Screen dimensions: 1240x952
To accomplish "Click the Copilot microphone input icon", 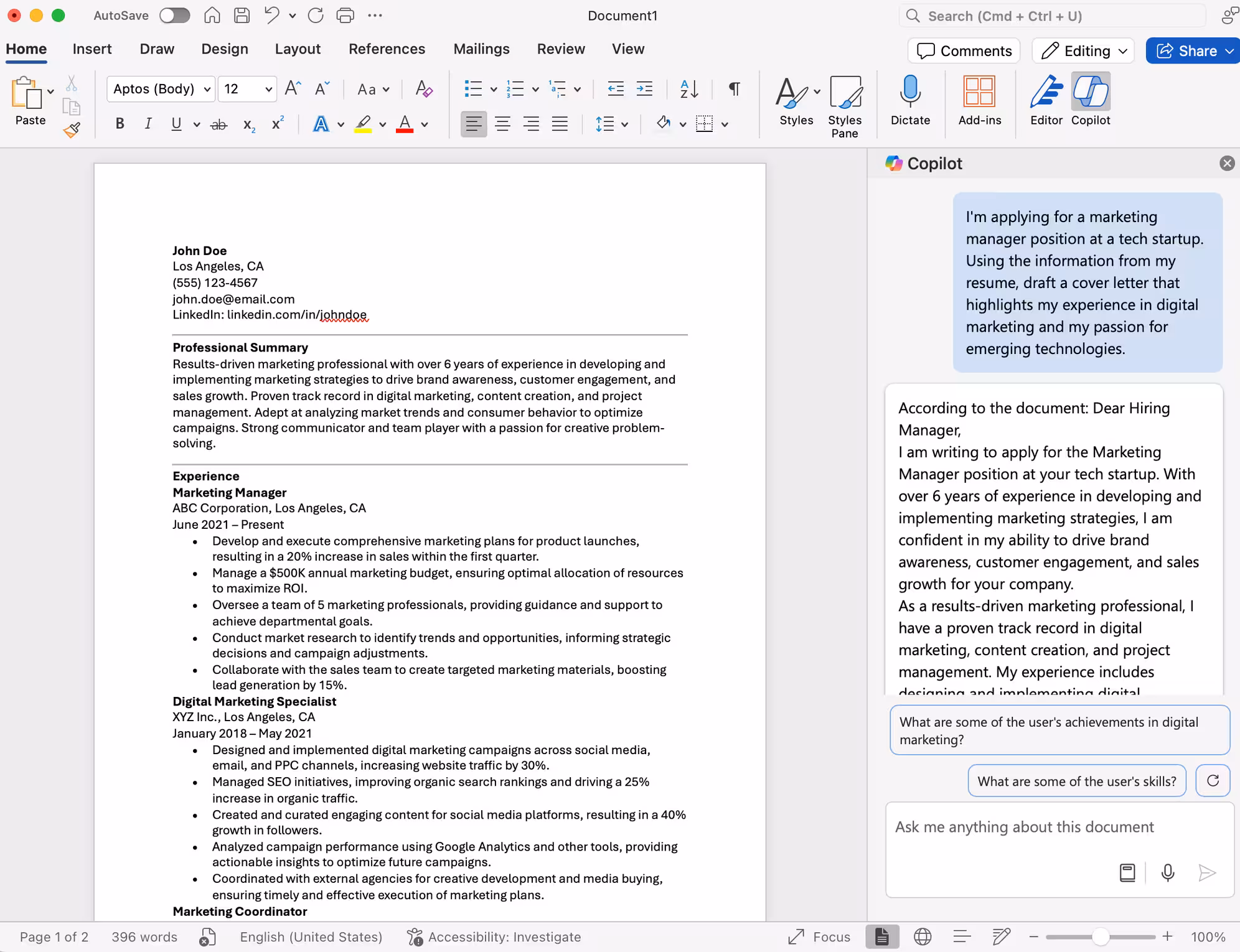I will pyautogui.click(x=1168, y=873).
